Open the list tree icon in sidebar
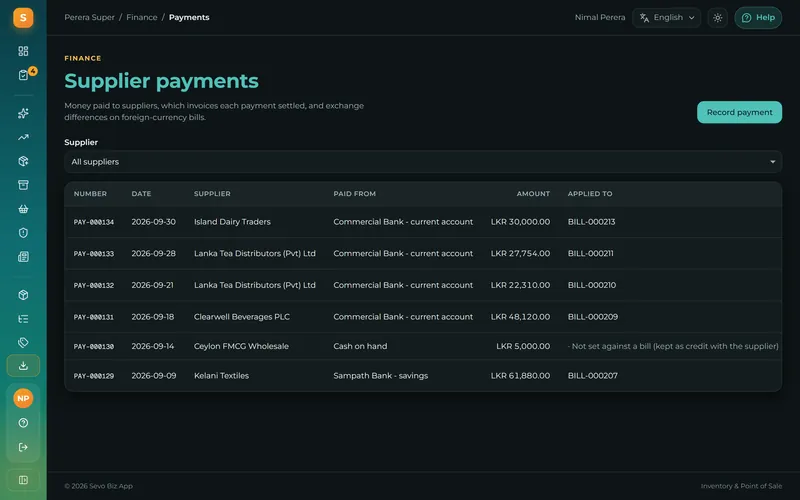Screen dimensions: 800x500 click(23, 319)
